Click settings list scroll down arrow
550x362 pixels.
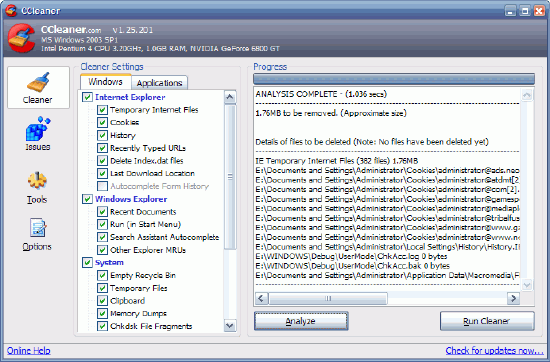click(230, 325)
